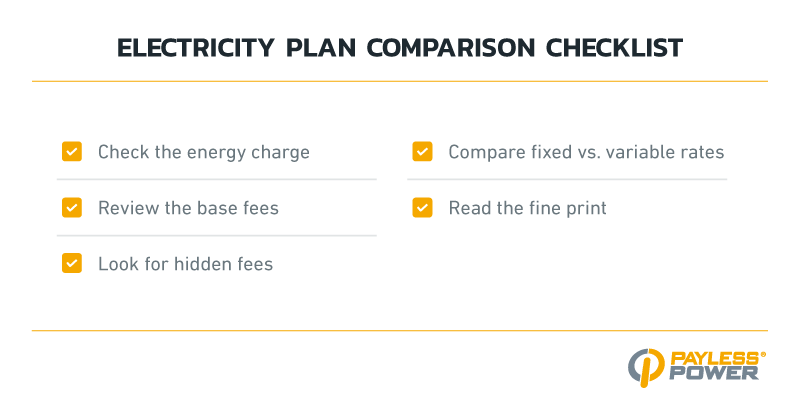Untick the 'Compare fixed vs. variable rates' checkbox

tap(422, 152)
